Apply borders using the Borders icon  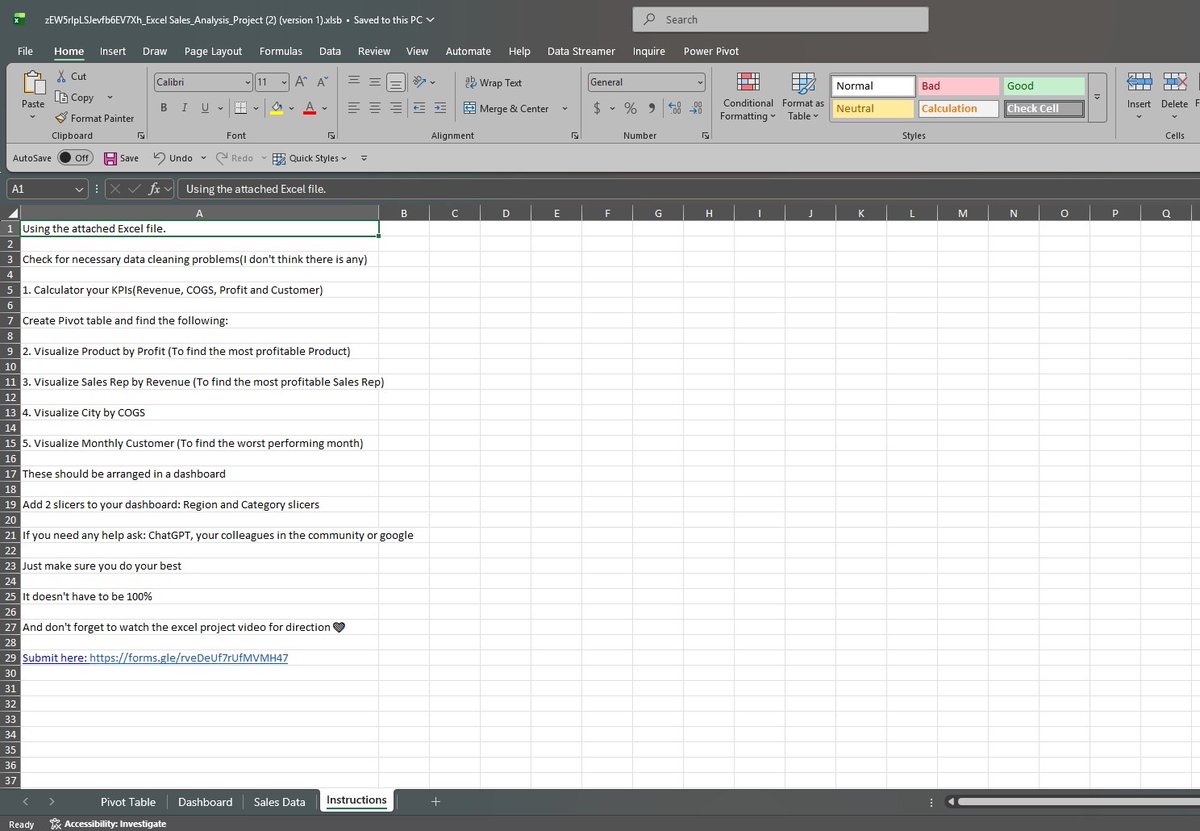point(240,108)
